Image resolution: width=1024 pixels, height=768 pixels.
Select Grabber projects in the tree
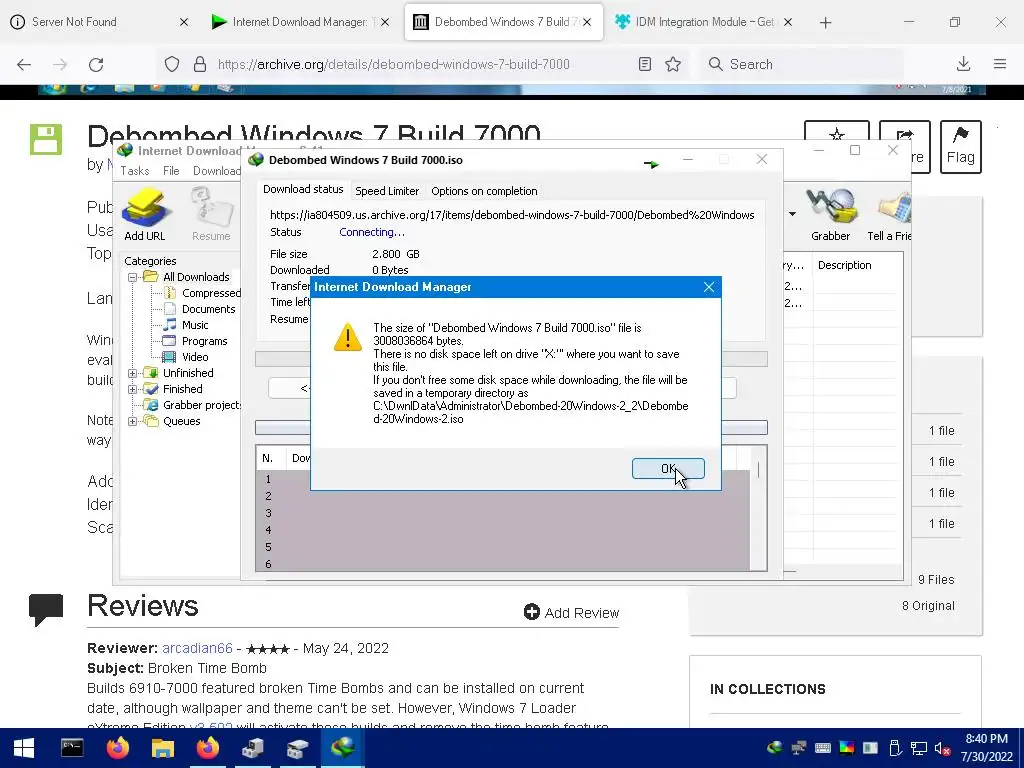pyautogui.click(x=202, y=405)
